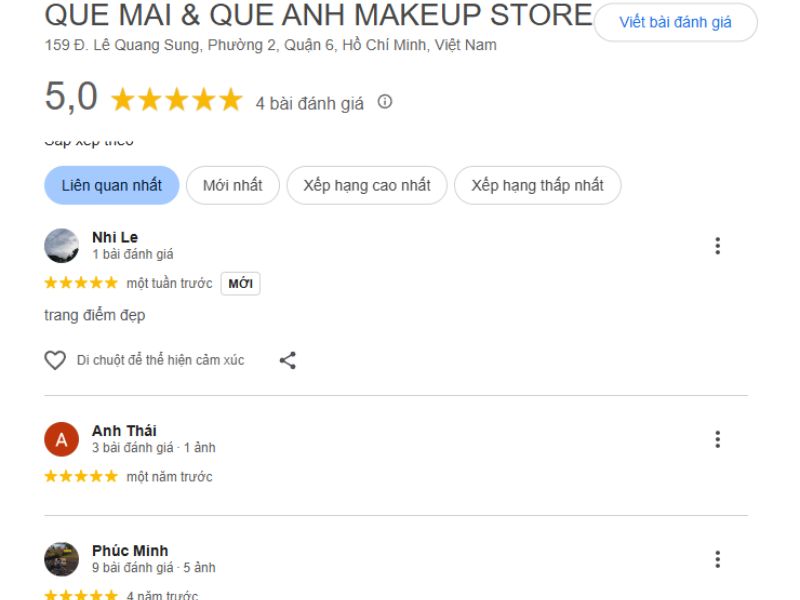Click the 'Viết bài đánh giá' button
Screen dimensions: 800x600
pyautogui.click(x=675, y=22)
